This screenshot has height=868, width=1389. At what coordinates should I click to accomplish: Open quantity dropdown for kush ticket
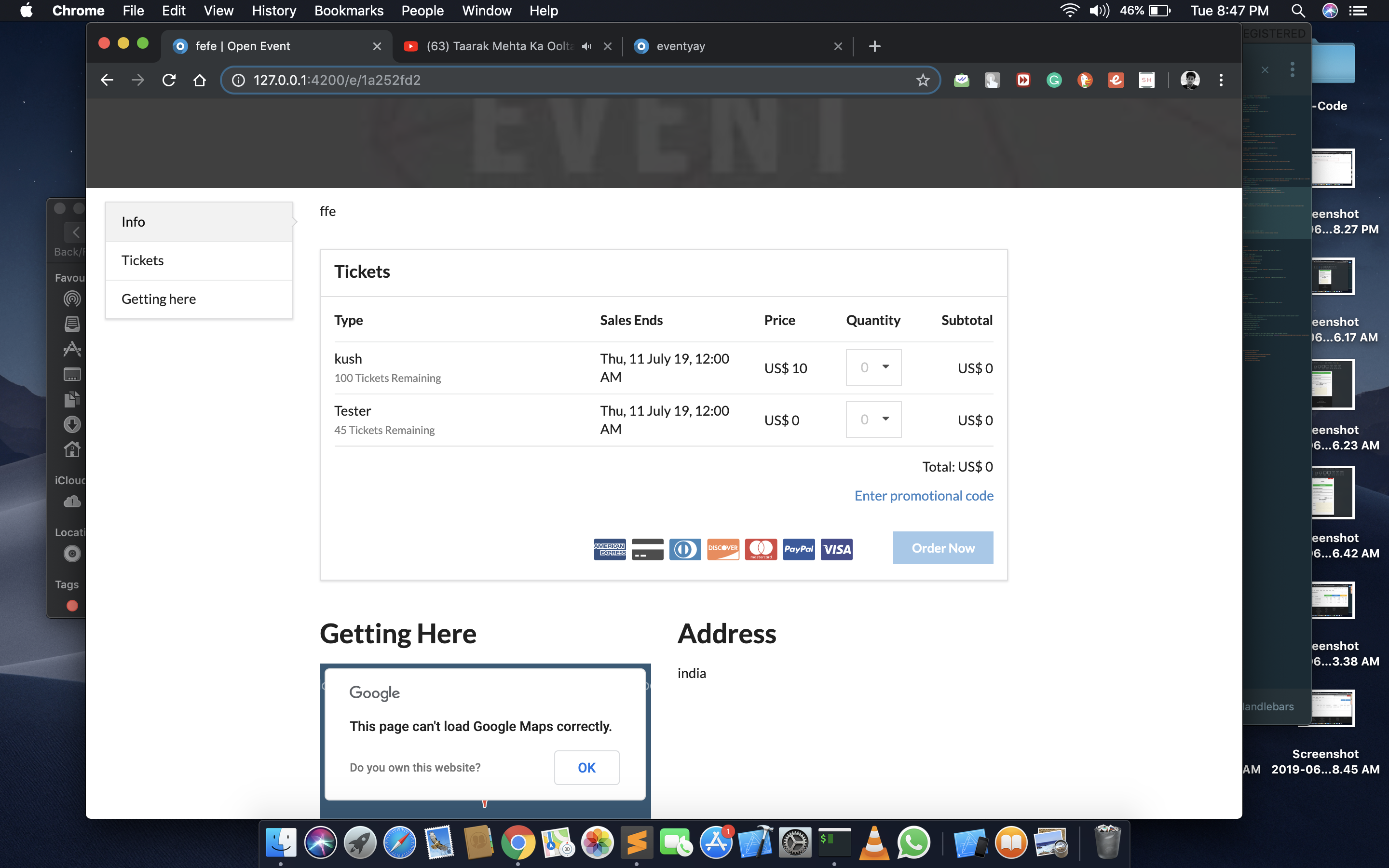873,367
